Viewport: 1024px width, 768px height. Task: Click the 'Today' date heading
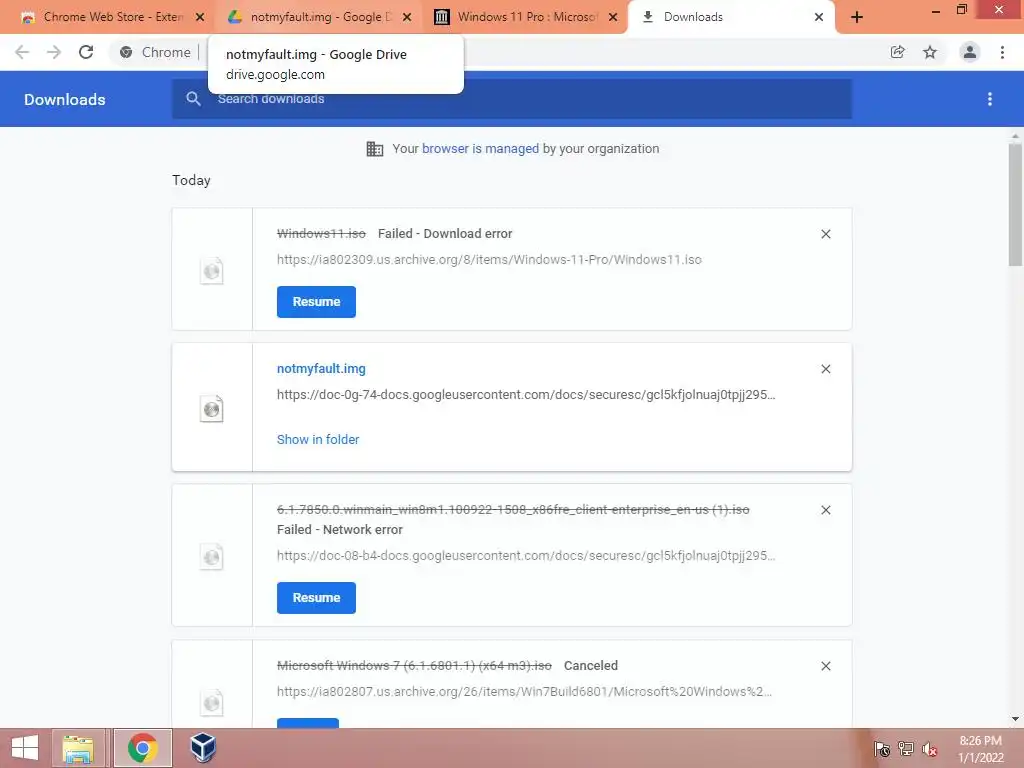point(191,180)
